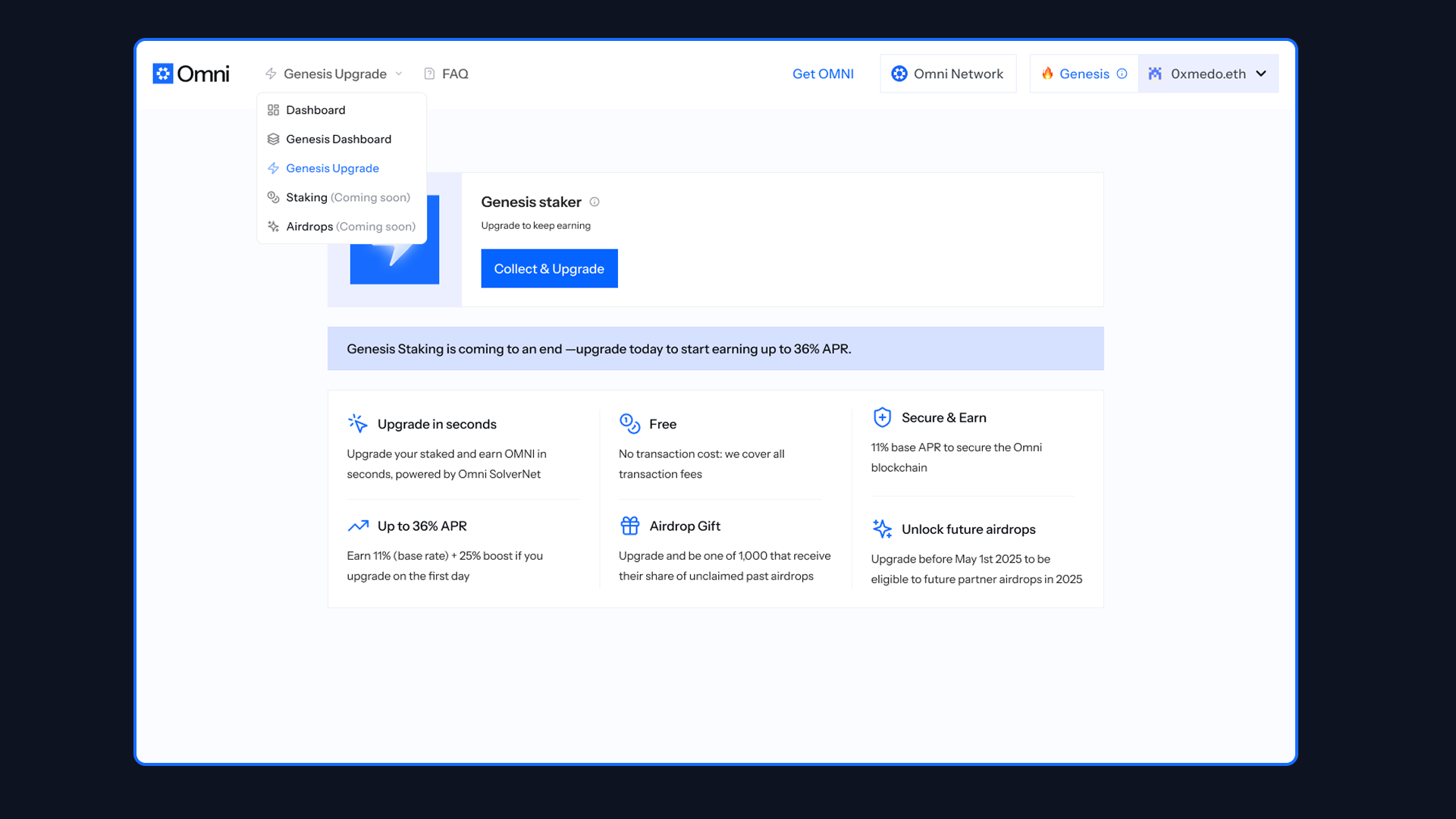Open the Get OMNI link
Viewport: 1456px width, 819px height.
[x=823, y=74]
